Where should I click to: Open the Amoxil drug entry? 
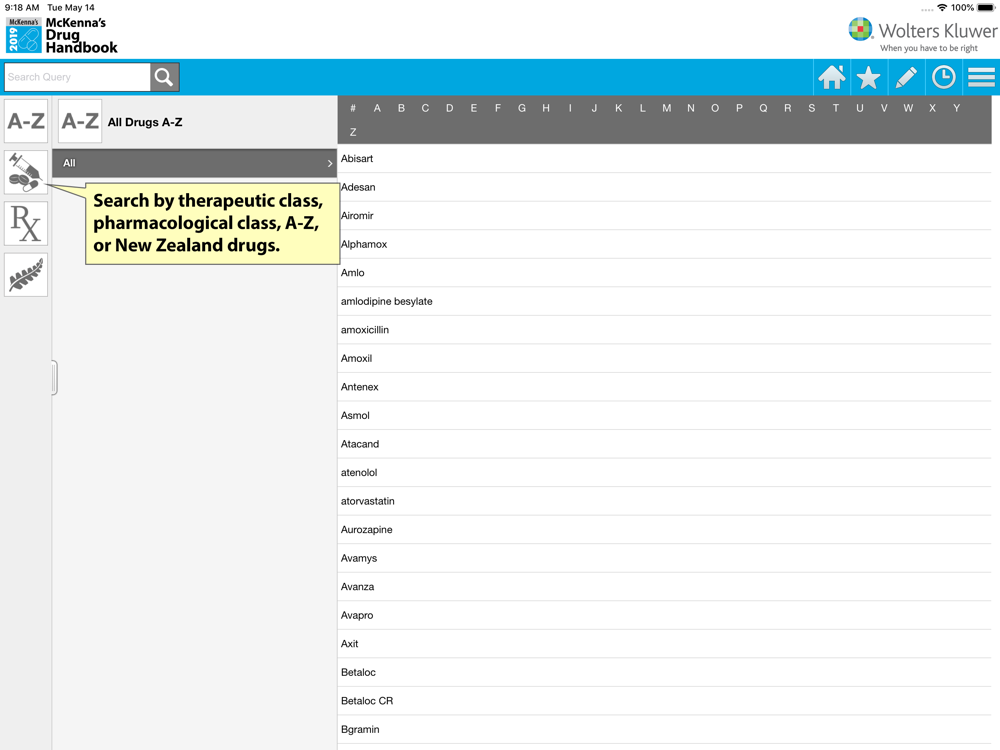[x=665, y=358]
